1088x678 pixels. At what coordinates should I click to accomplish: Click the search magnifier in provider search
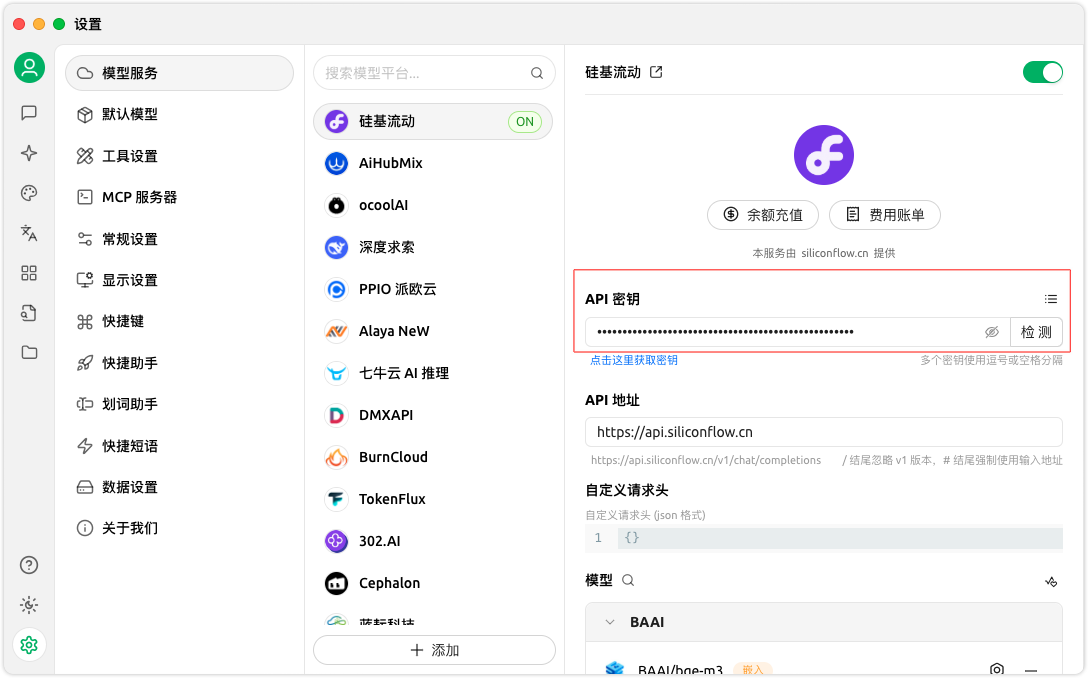coord(536,73)
